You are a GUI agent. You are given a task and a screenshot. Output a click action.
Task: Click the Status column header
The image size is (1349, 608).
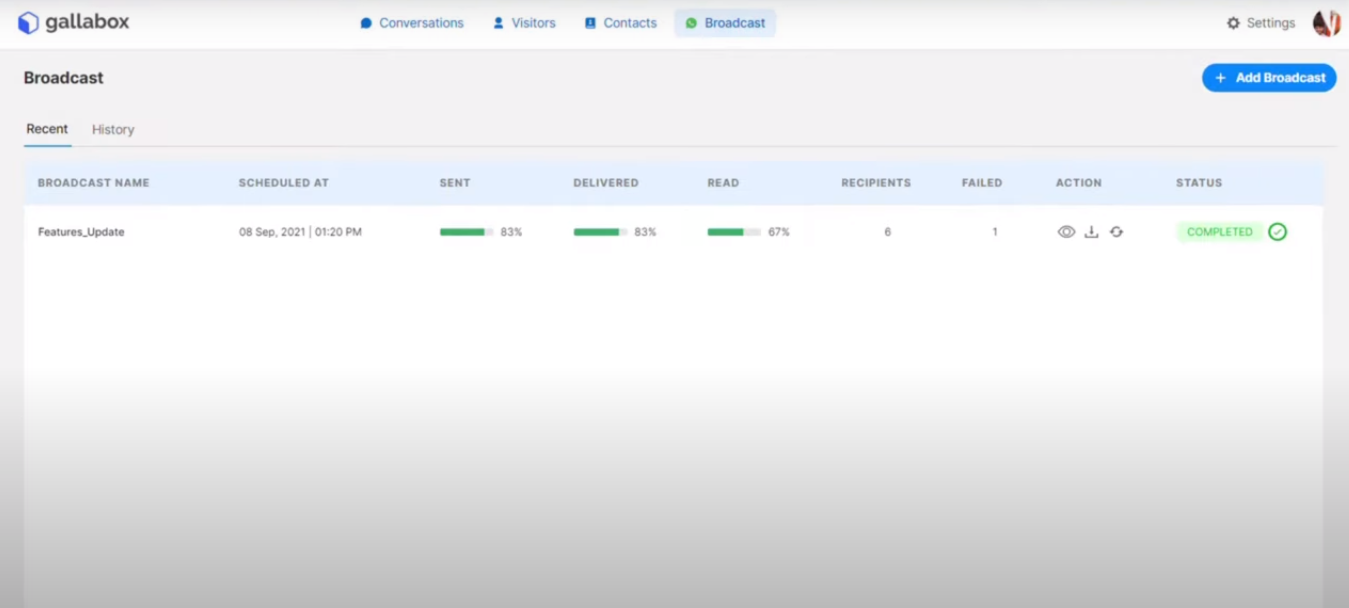pyautogui.click(x=1199, y=183)
